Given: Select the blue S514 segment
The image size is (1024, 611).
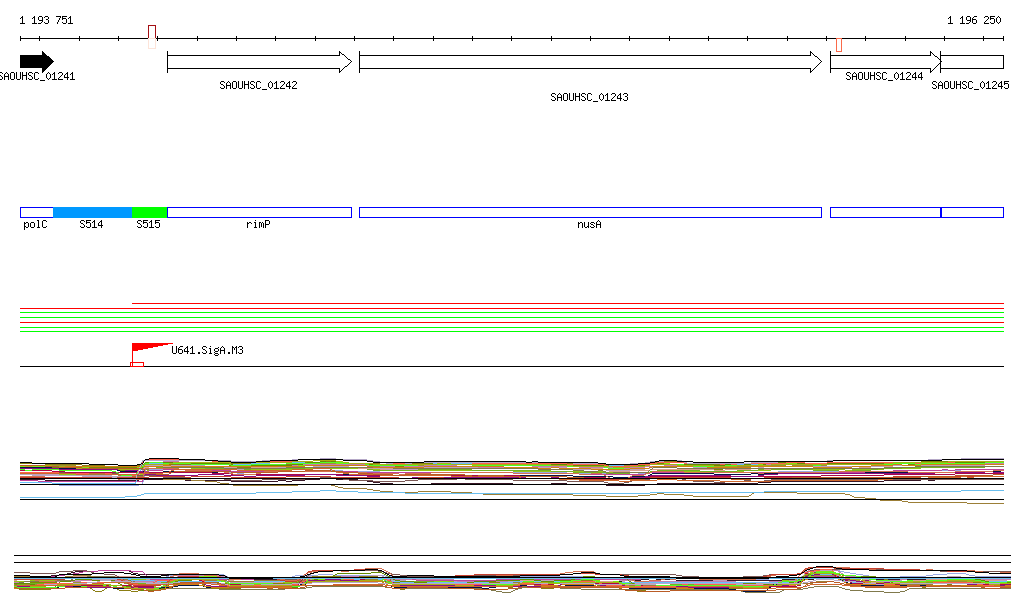Looking at the screenshot, I should click(92, 212).
